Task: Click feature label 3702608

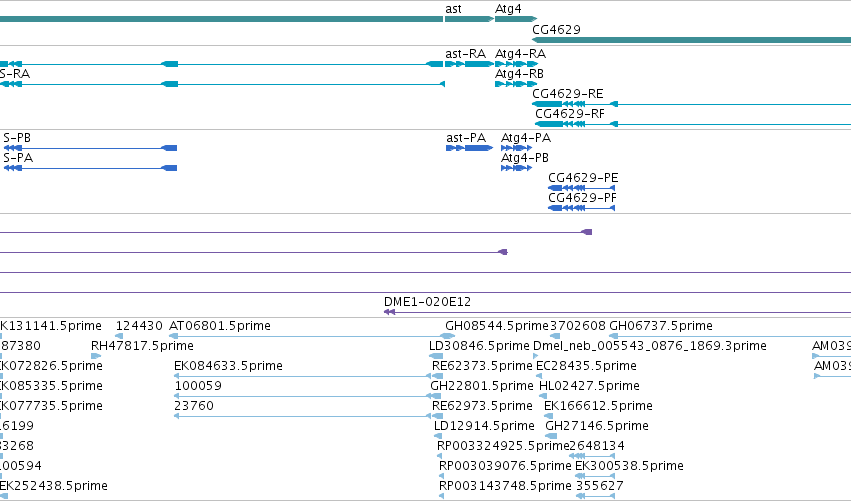Action: point(578,326)
